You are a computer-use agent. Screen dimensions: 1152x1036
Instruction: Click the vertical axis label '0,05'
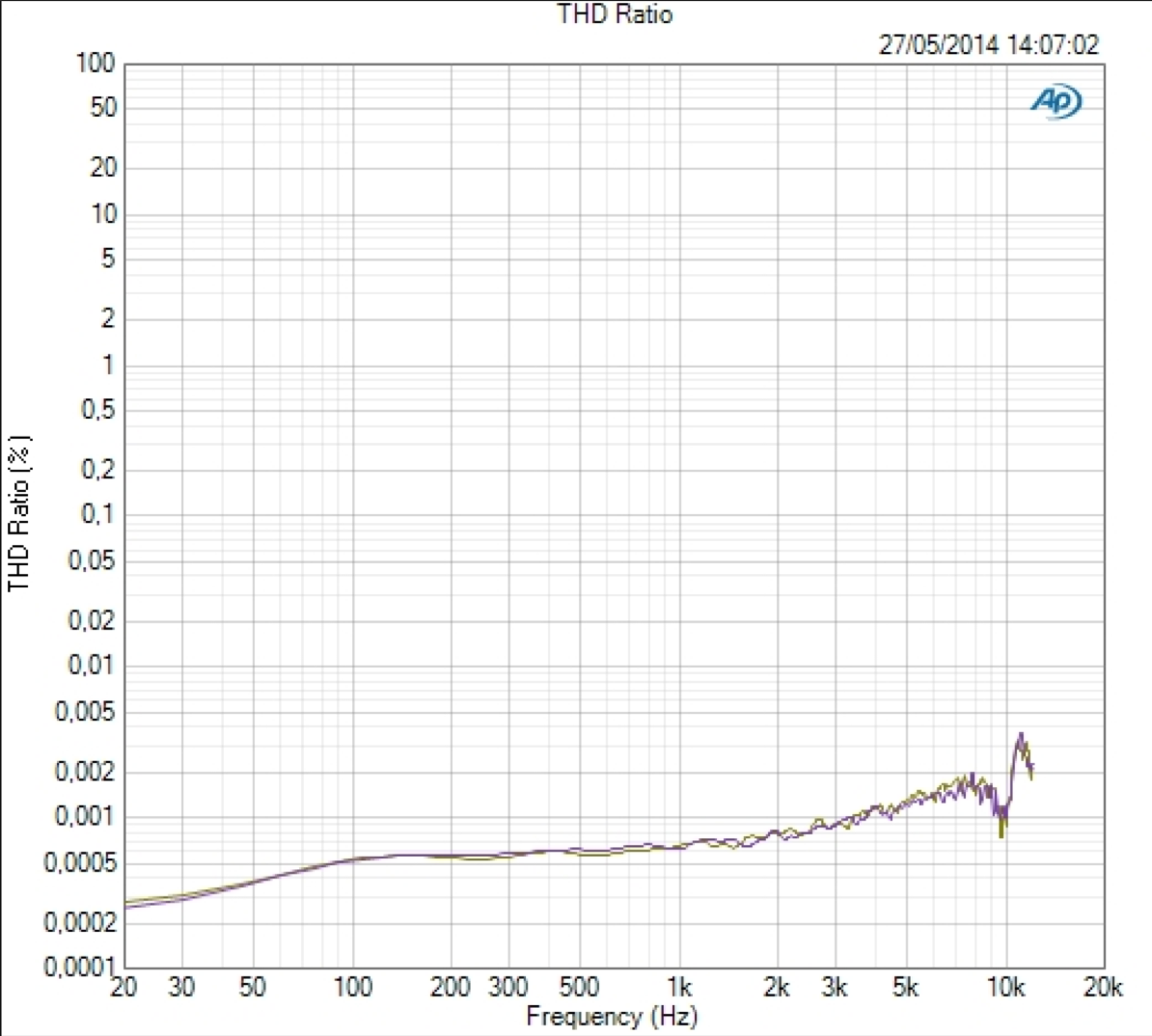click(x=92, y=560)
